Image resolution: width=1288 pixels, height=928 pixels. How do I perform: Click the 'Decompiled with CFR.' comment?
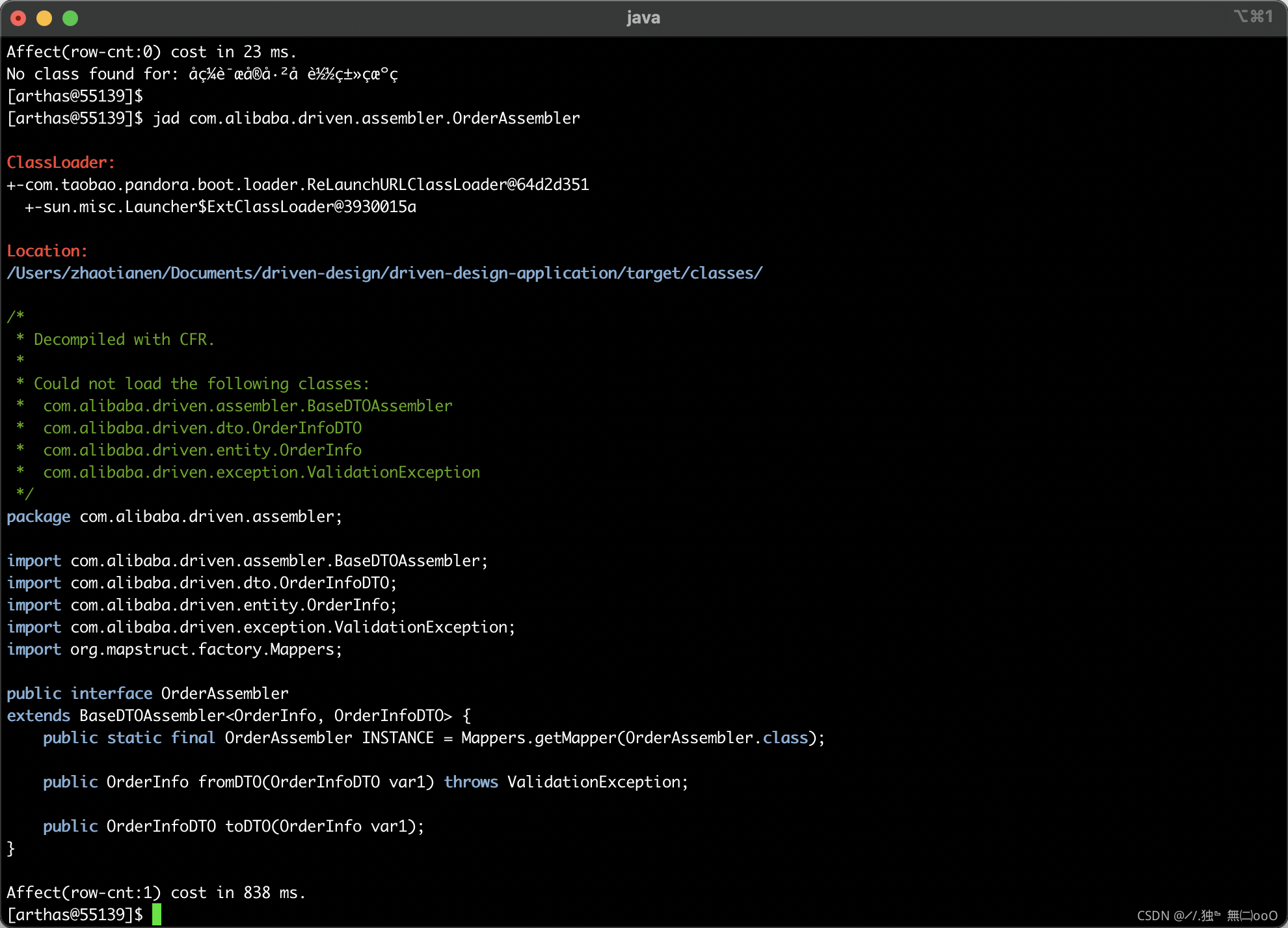point(124,340)
